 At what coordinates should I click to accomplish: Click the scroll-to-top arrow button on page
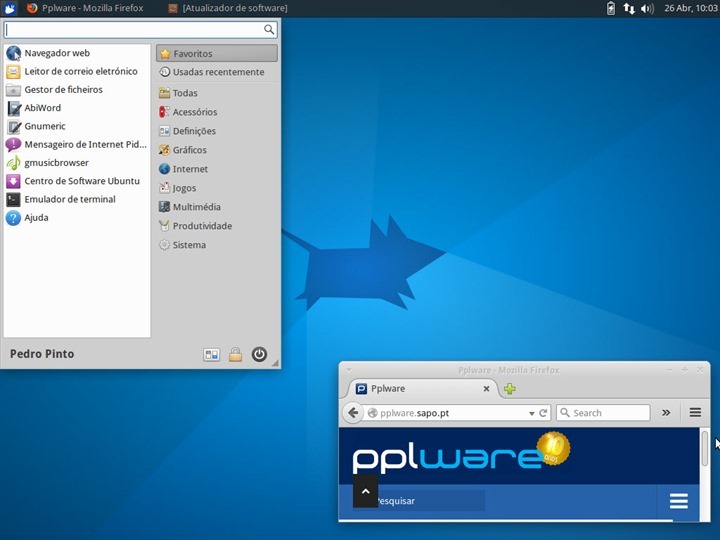click(x=366, y=491)
